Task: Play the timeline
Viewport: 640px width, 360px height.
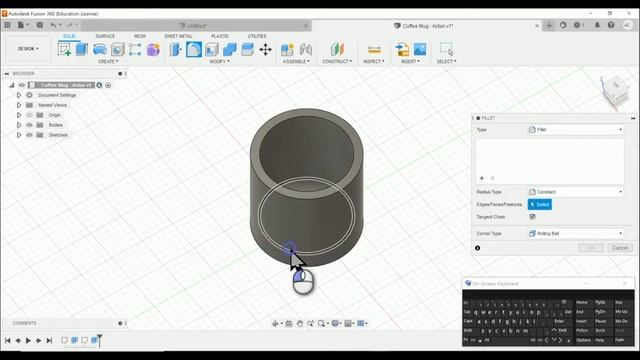Action: (x=28, y=340)
